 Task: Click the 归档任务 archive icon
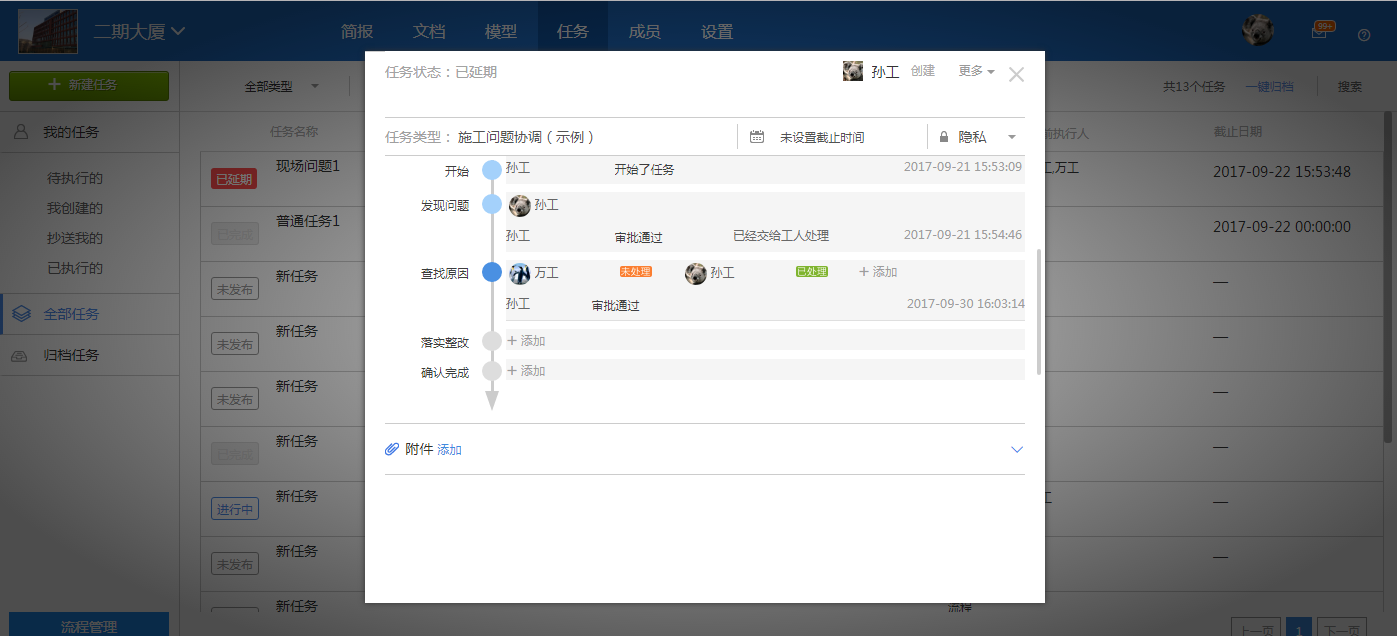point(21,356)
